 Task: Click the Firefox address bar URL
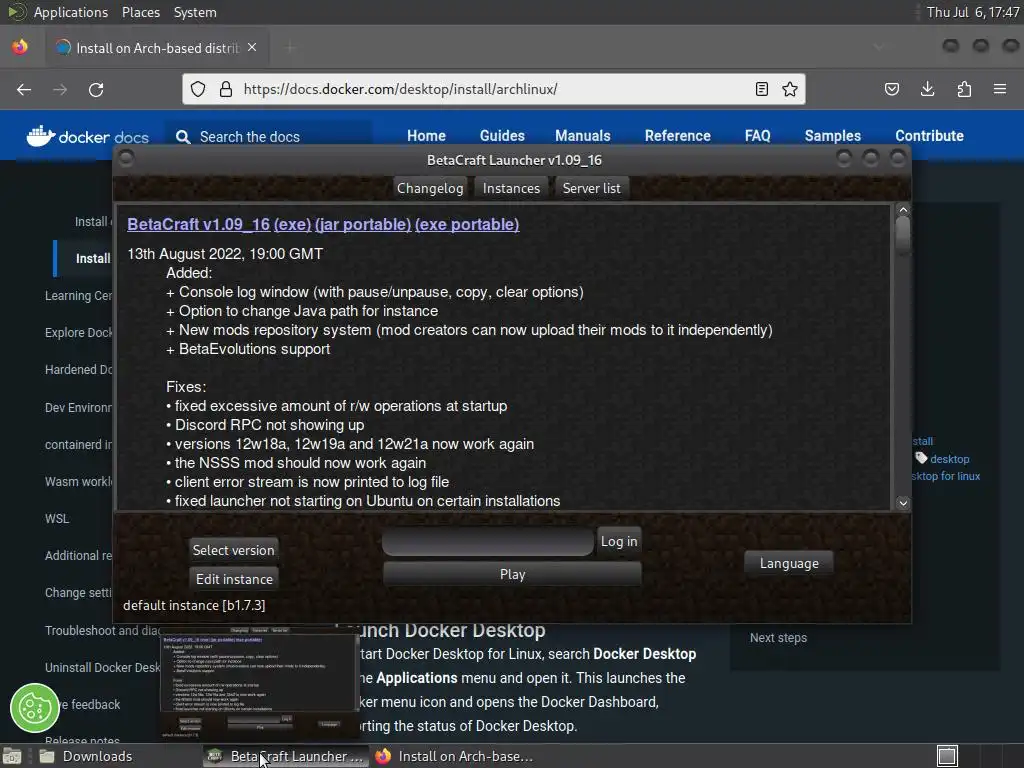[400, 89]
